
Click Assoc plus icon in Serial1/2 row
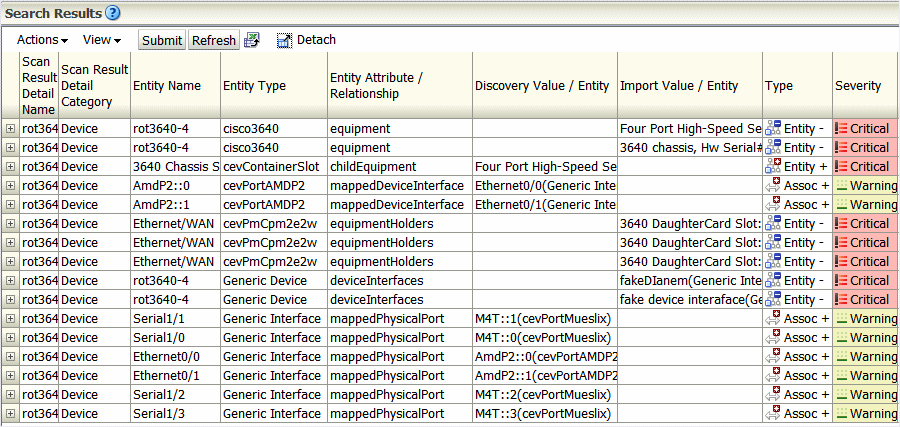(773, 394)
